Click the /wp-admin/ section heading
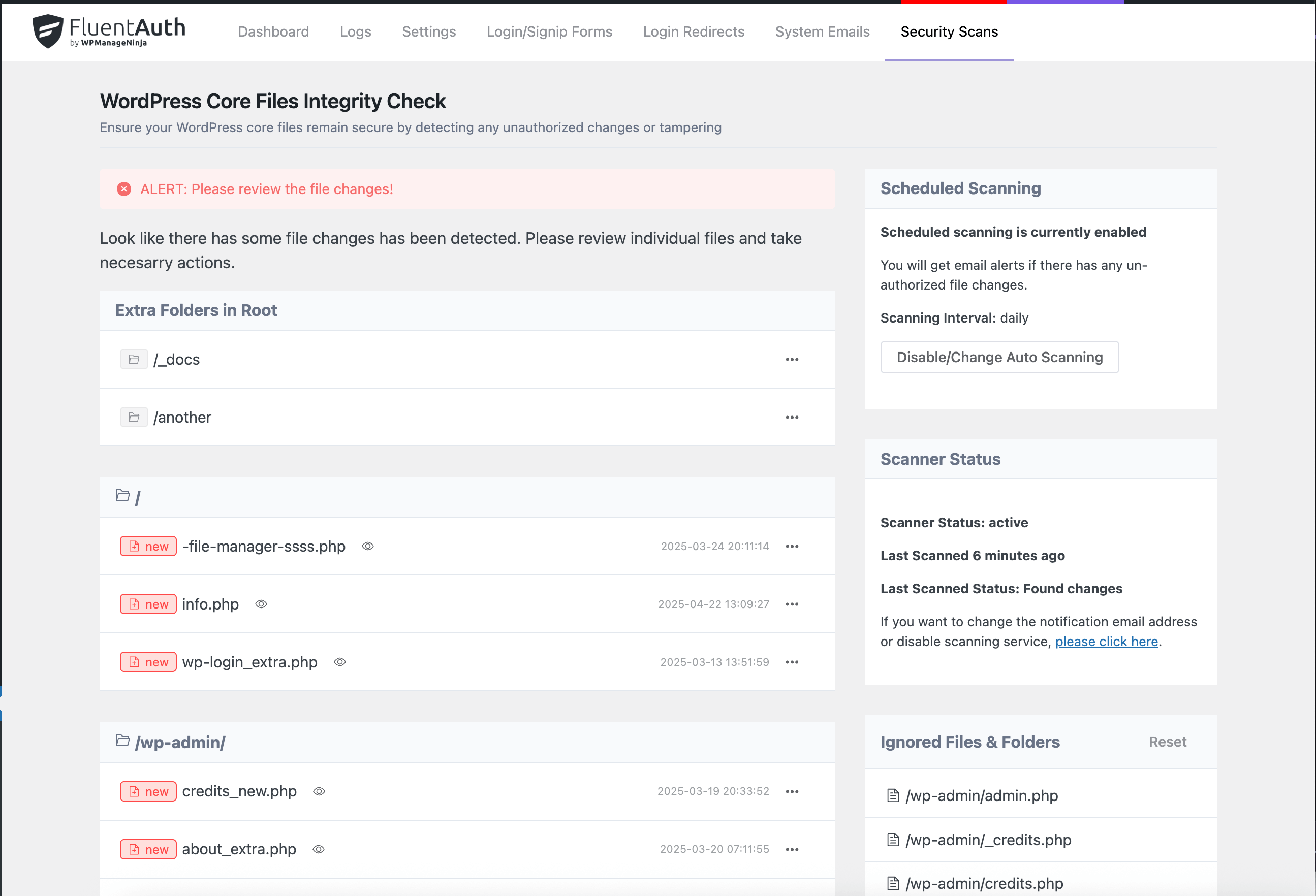 click(x=180, y=742)
